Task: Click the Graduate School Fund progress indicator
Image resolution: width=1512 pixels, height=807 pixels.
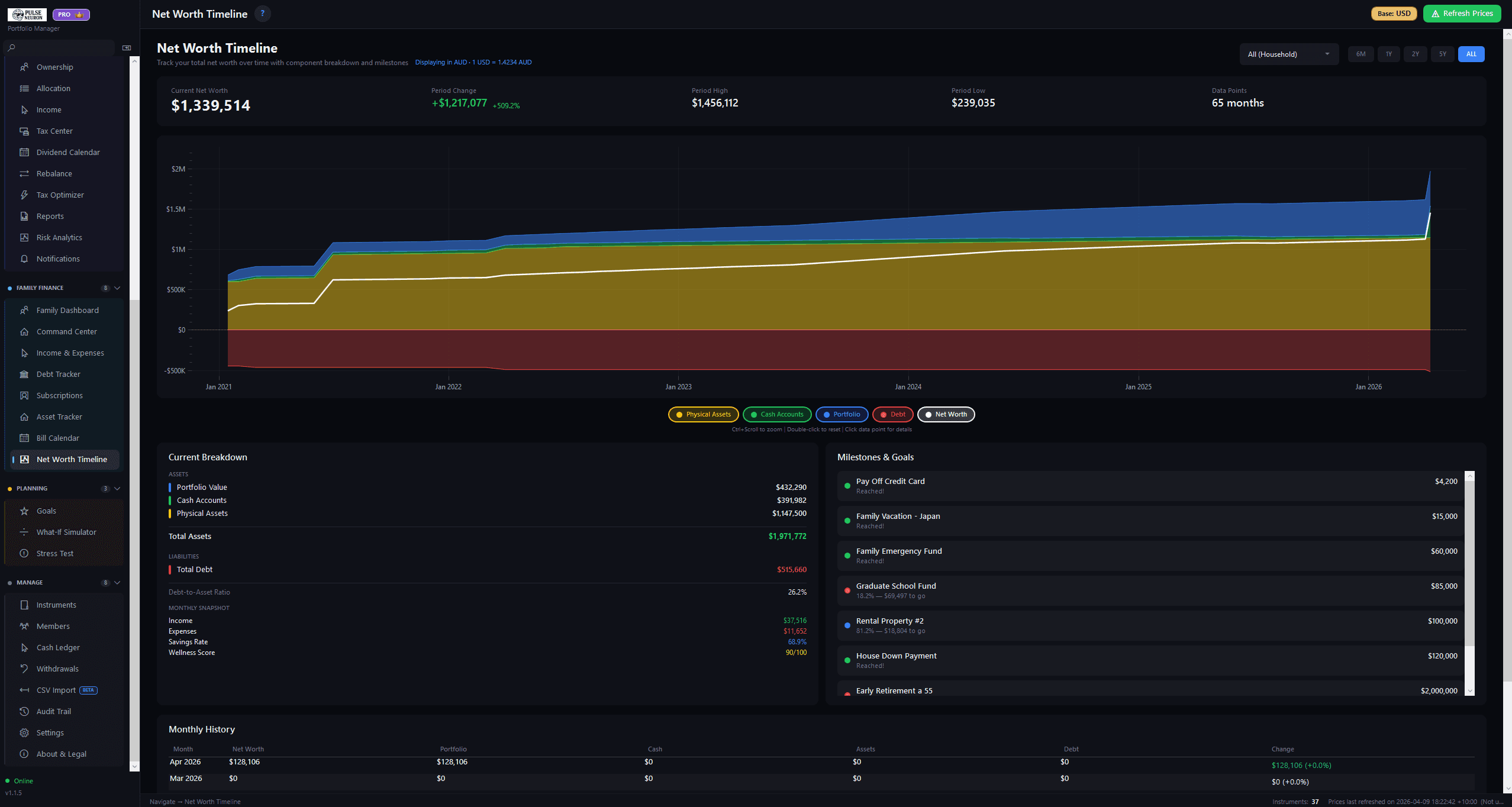Action: coord(847,590)
